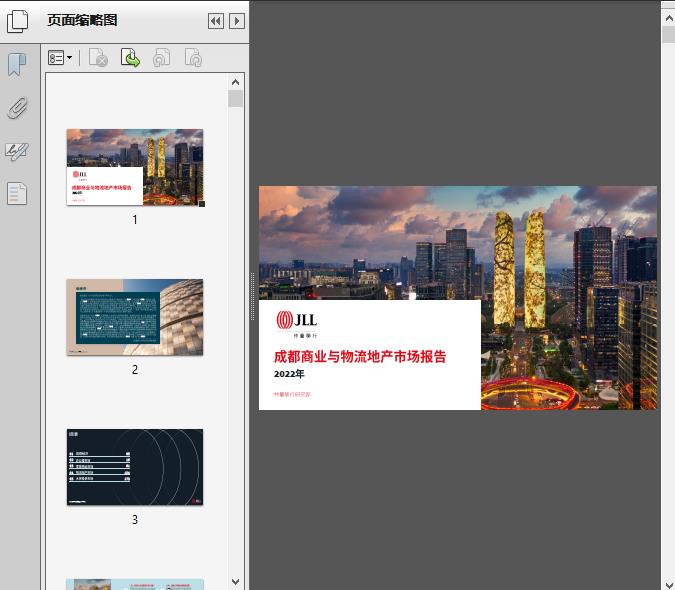
Task: Click the thumbnail panel scroll-up arrow
Action: (x=235, y=82)
